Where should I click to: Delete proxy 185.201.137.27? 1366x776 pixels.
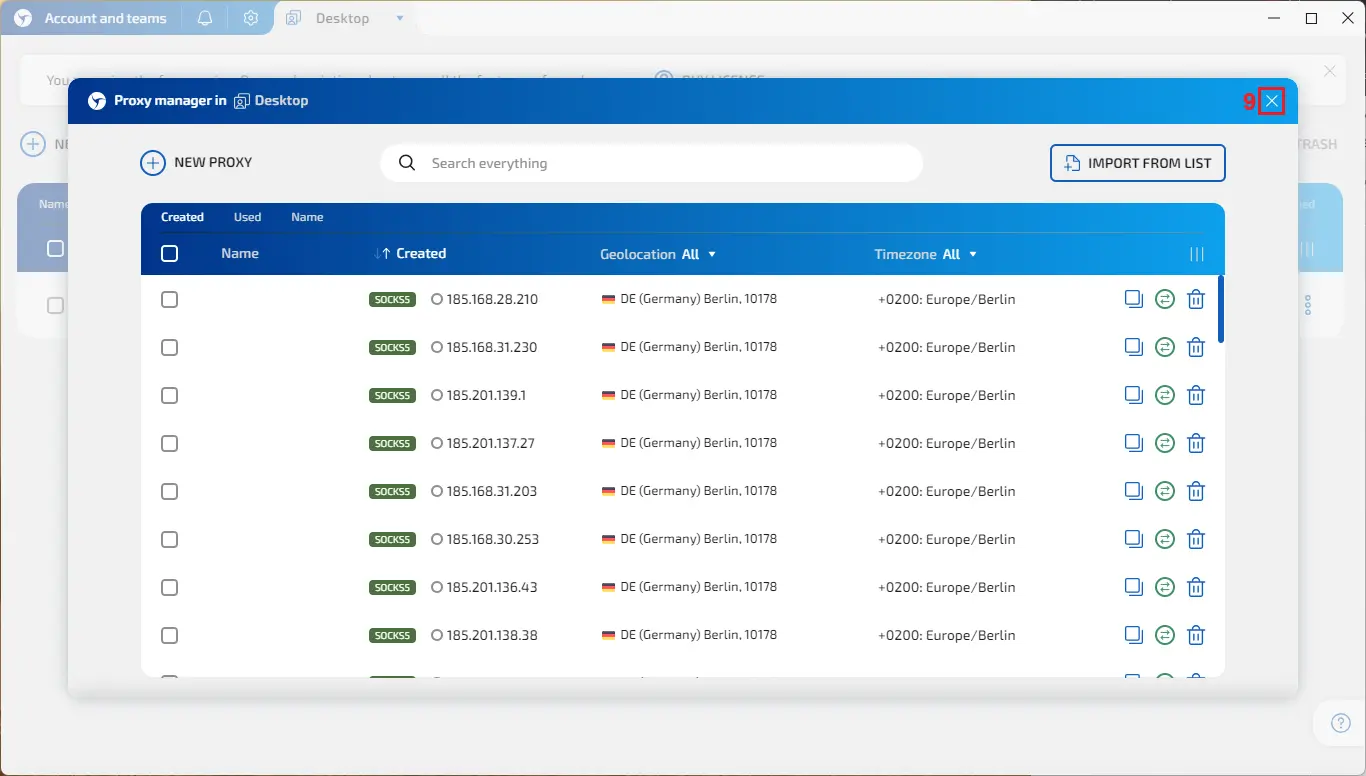(x=1196, y=443)
